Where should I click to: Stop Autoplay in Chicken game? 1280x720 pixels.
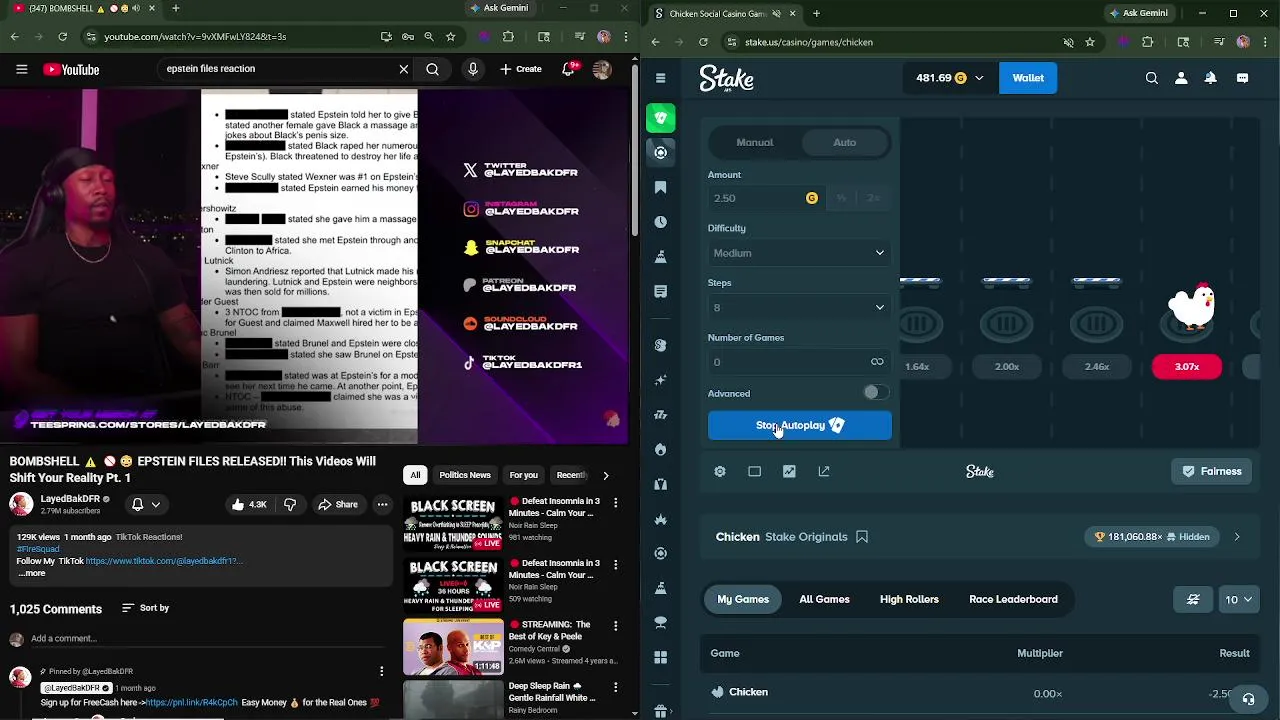pos(799,425)
